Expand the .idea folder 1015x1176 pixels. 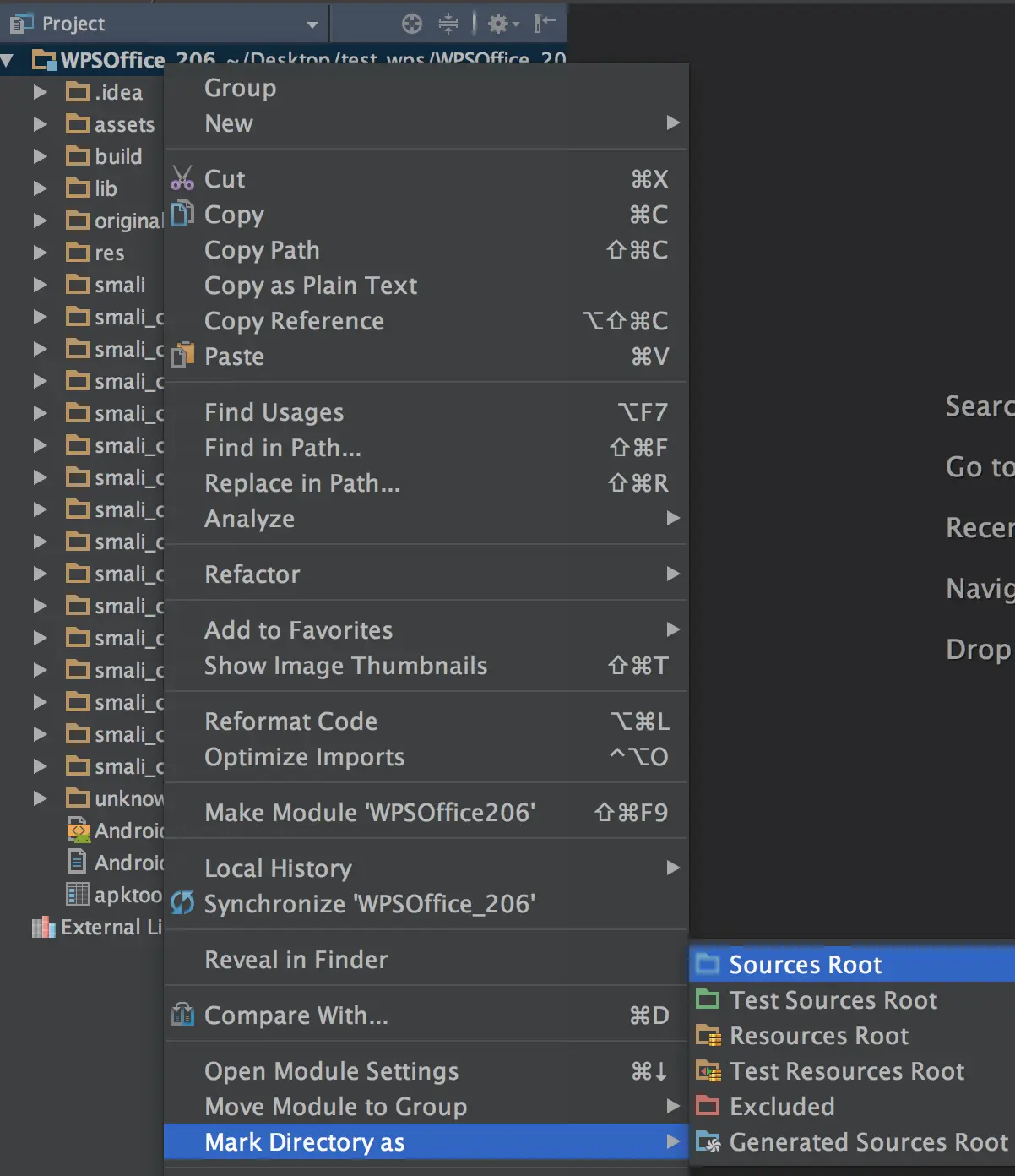tap(40, 91)
